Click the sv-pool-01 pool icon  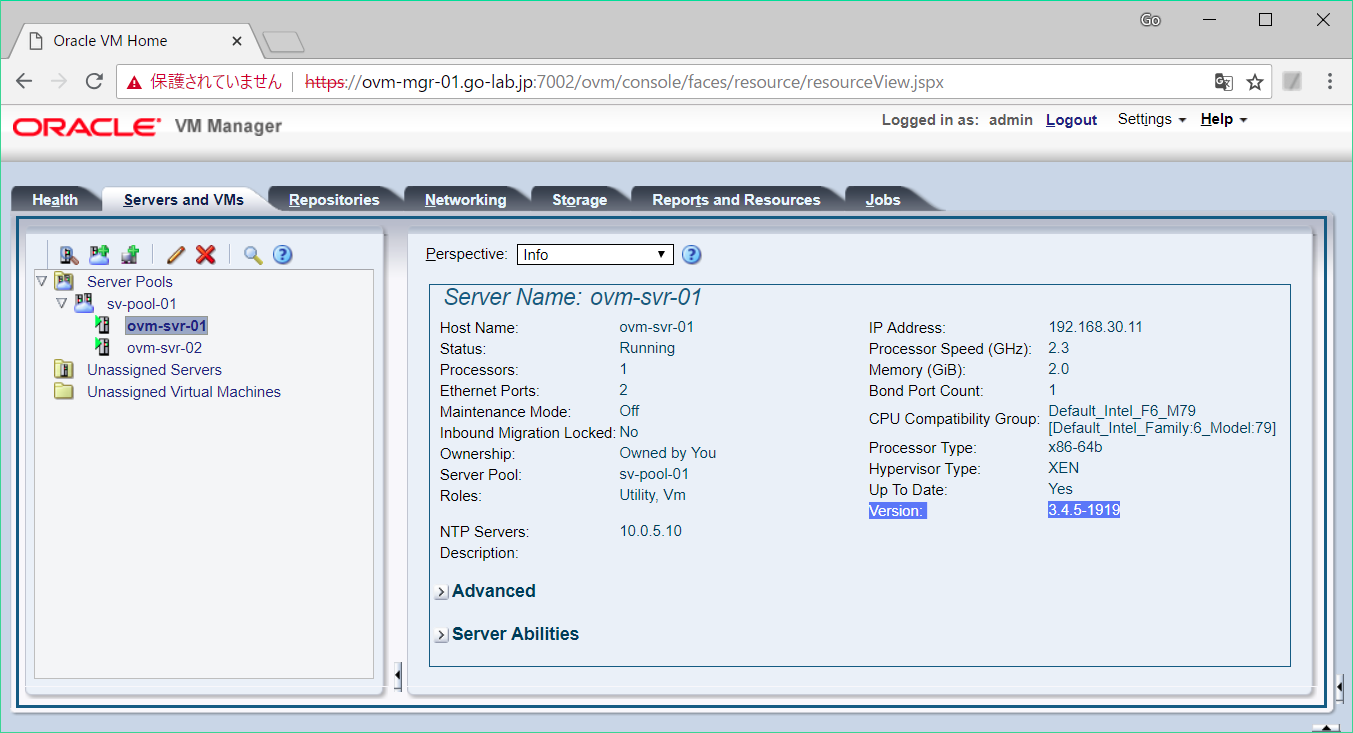click(x=84, y=303)
